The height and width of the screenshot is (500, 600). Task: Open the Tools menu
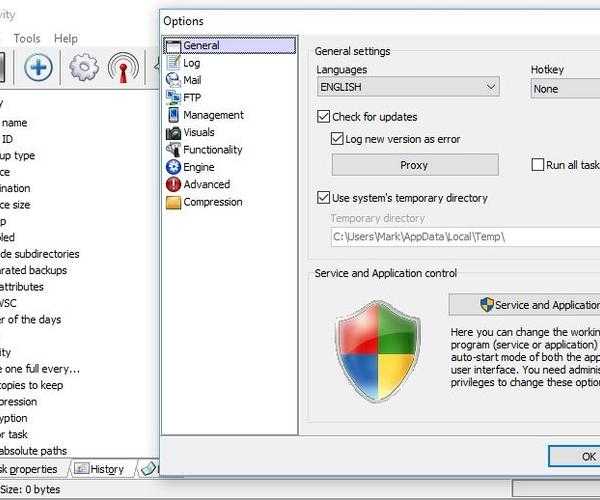27,38
